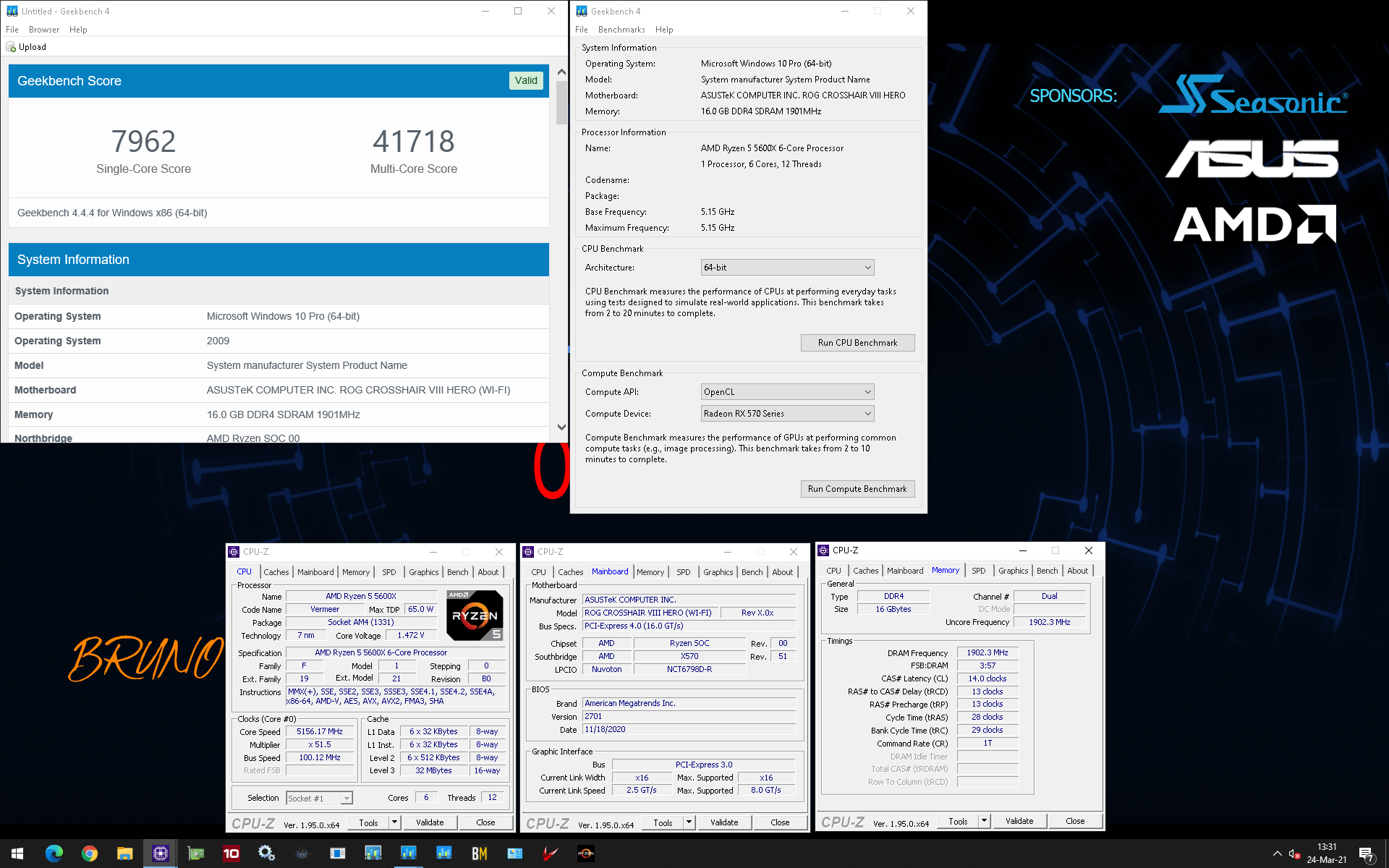Viewport: 1389px width, 868px height.
Task: Click the Untitled - Geekbench 4 title icon
Action: click(12, 11)
